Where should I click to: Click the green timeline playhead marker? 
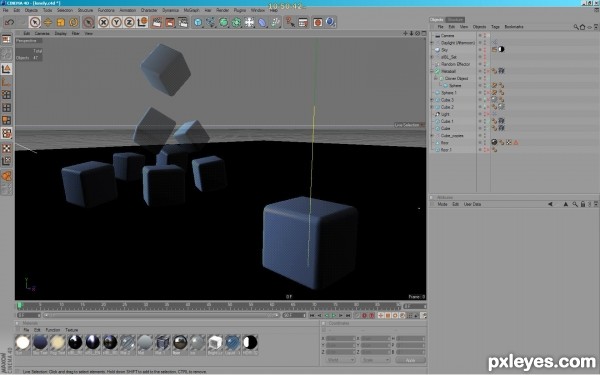pos(20,305)
